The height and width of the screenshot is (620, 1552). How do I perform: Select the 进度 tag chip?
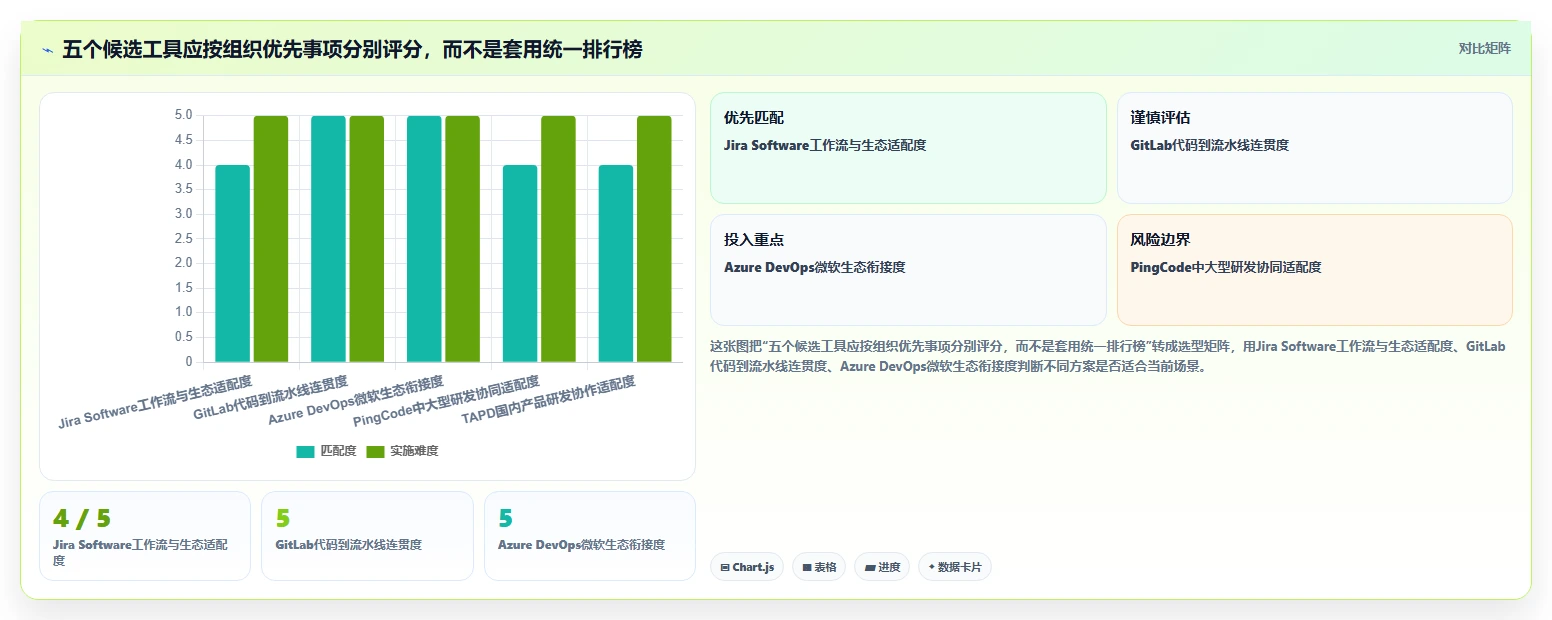(x=882, y=567)
